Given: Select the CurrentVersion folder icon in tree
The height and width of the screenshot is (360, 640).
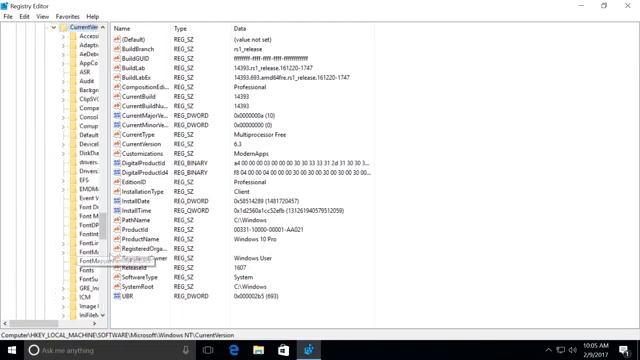Looking at the screenshot, I should [x=64, y=27].
